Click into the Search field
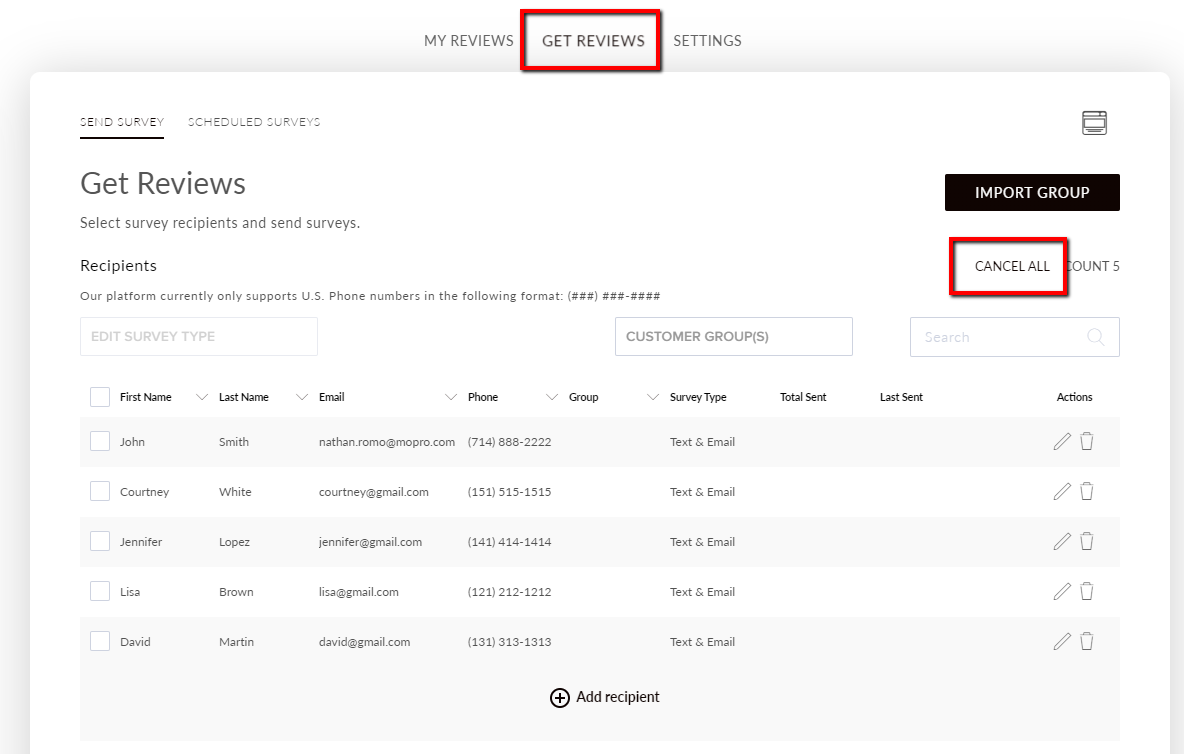Viewport: 1184px width, 754px height. pyautogui.click(x=1014, y=337)
